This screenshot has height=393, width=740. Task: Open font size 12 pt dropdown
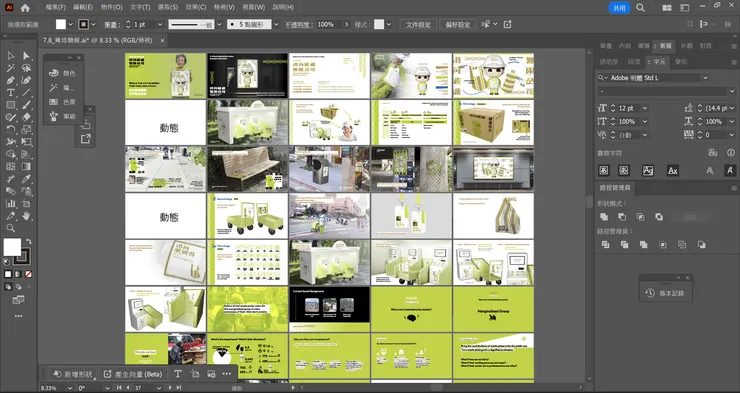coord(645,108)
